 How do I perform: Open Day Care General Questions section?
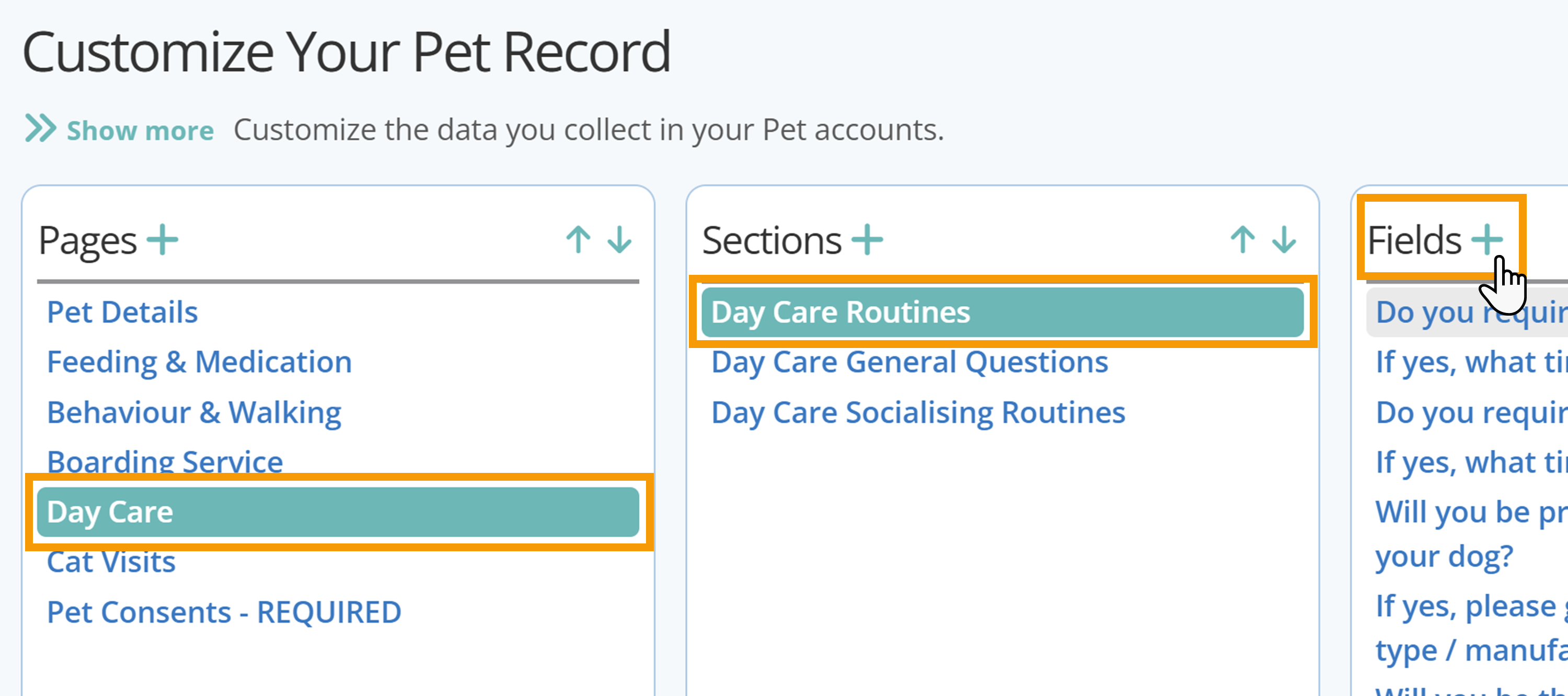click(910, 363)
